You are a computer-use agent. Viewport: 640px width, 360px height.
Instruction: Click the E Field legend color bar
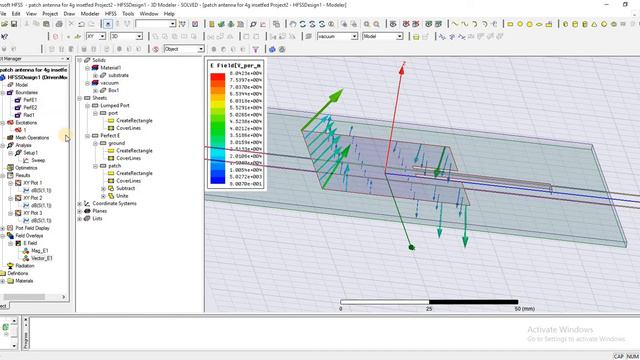click(x=218, y=129)
